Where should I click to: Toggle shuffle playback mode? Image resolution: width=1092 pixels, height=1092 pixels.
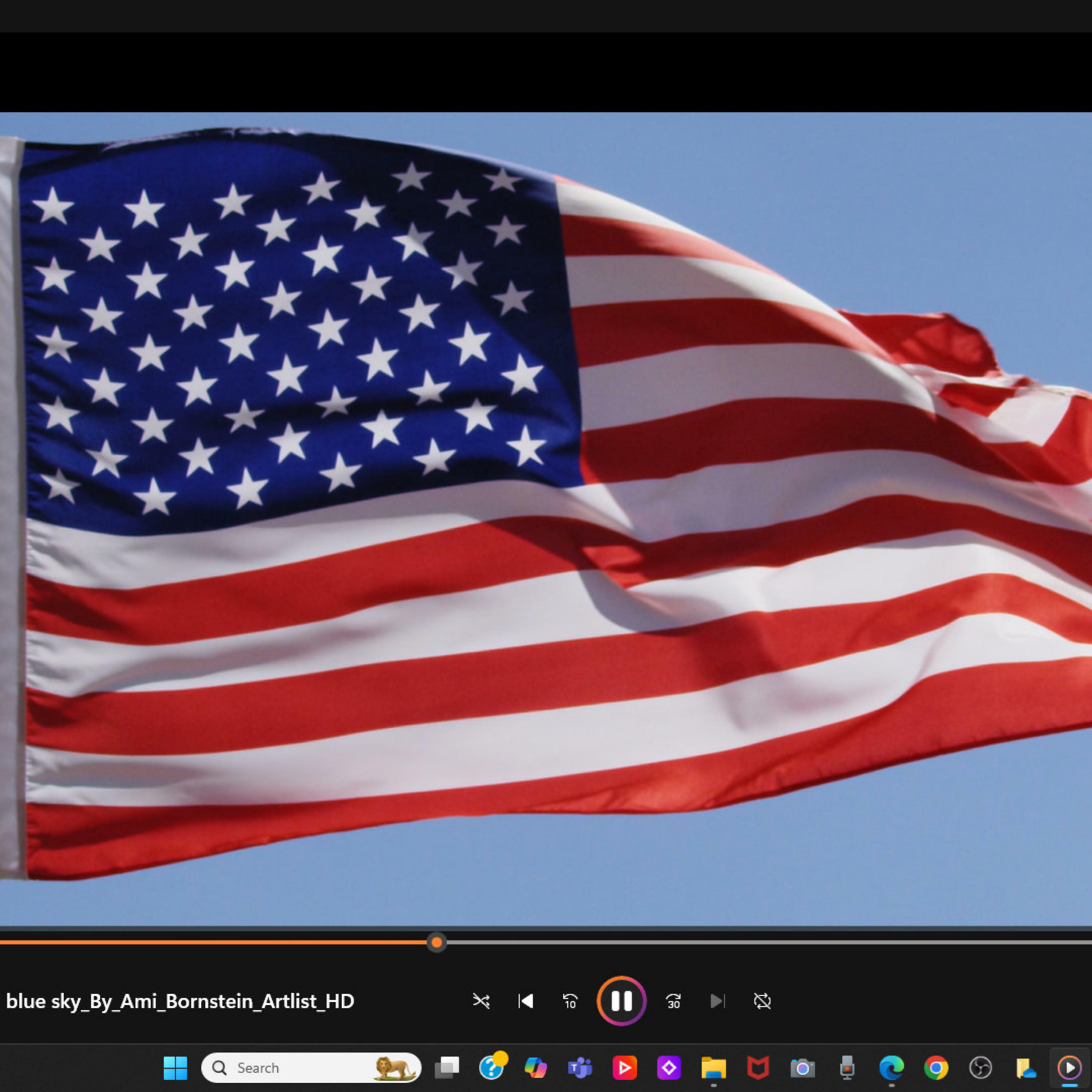481,1001
